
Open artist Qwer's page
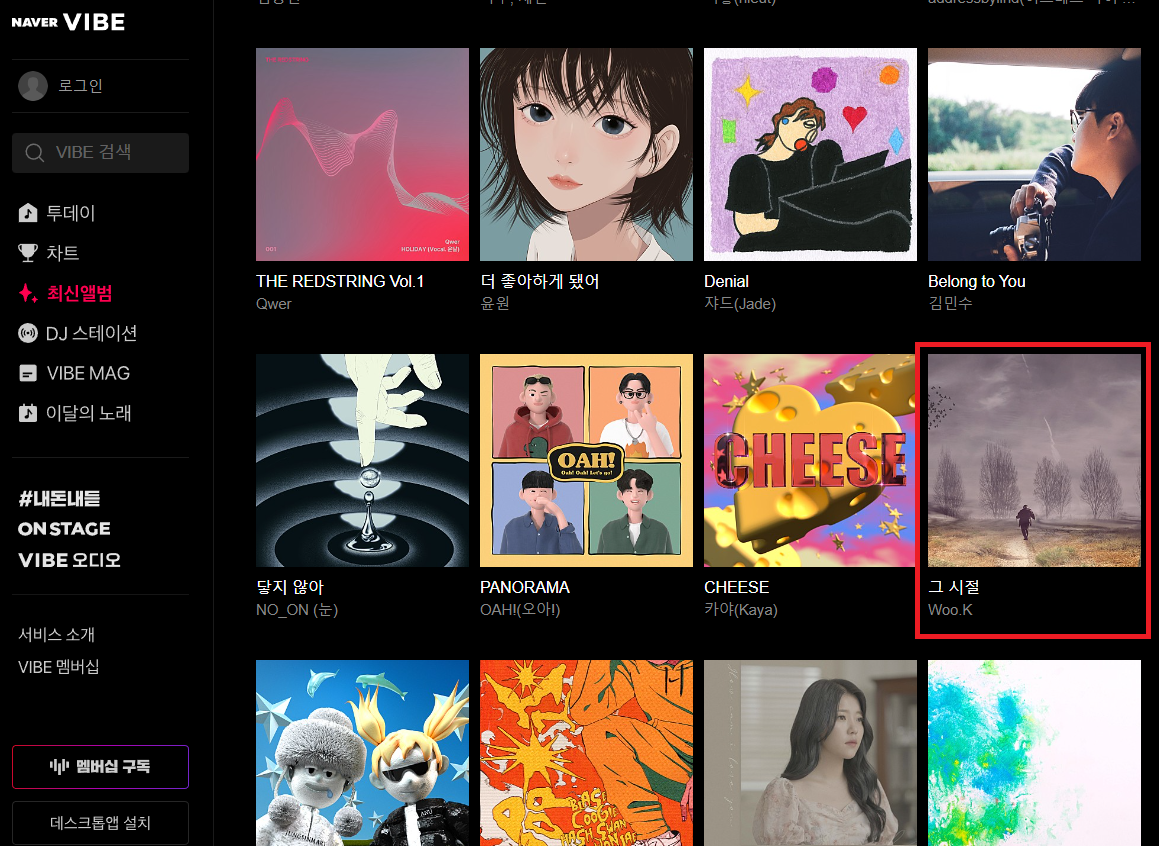click(273, 304)
